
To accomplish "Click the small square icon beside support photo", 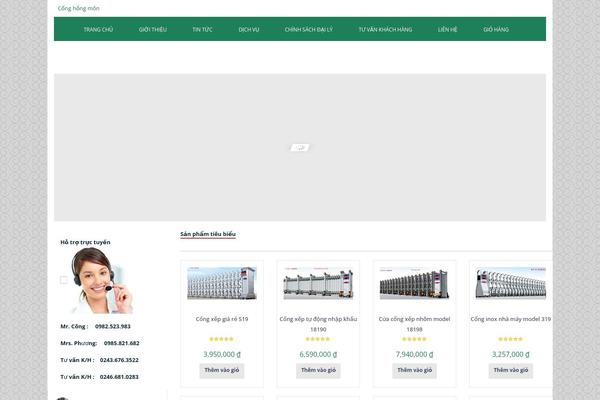I will (x=64, y=280).
